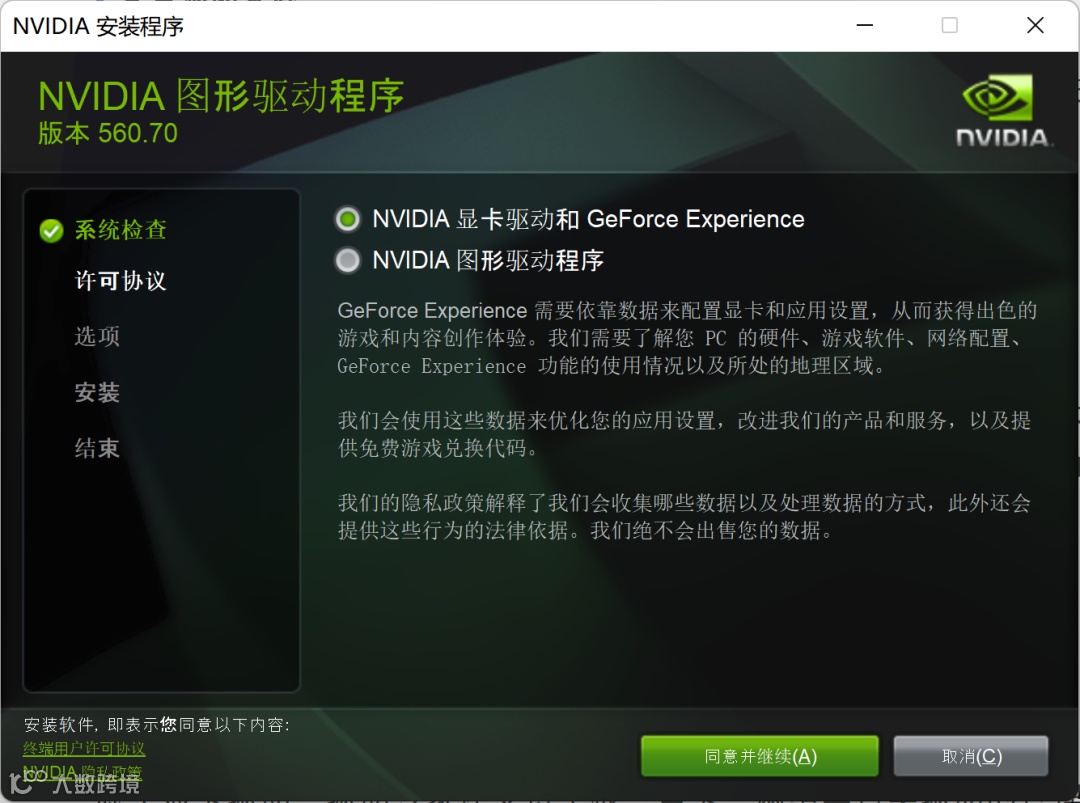Close the NVIDIA installer window

coord(1035,25)
